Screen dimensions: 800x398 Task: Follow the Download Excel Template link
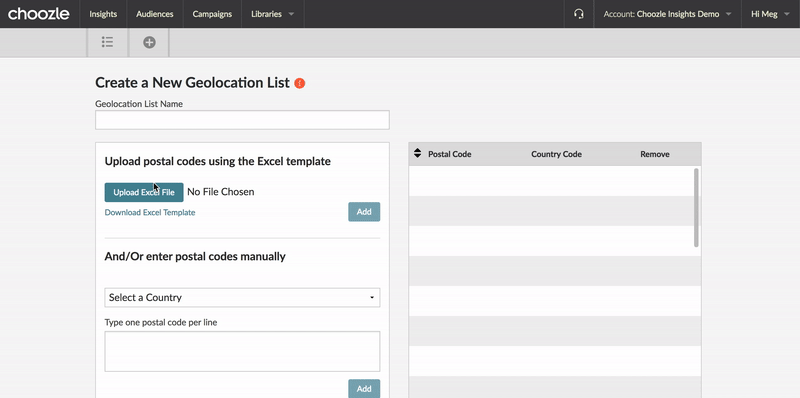(150, 212)
